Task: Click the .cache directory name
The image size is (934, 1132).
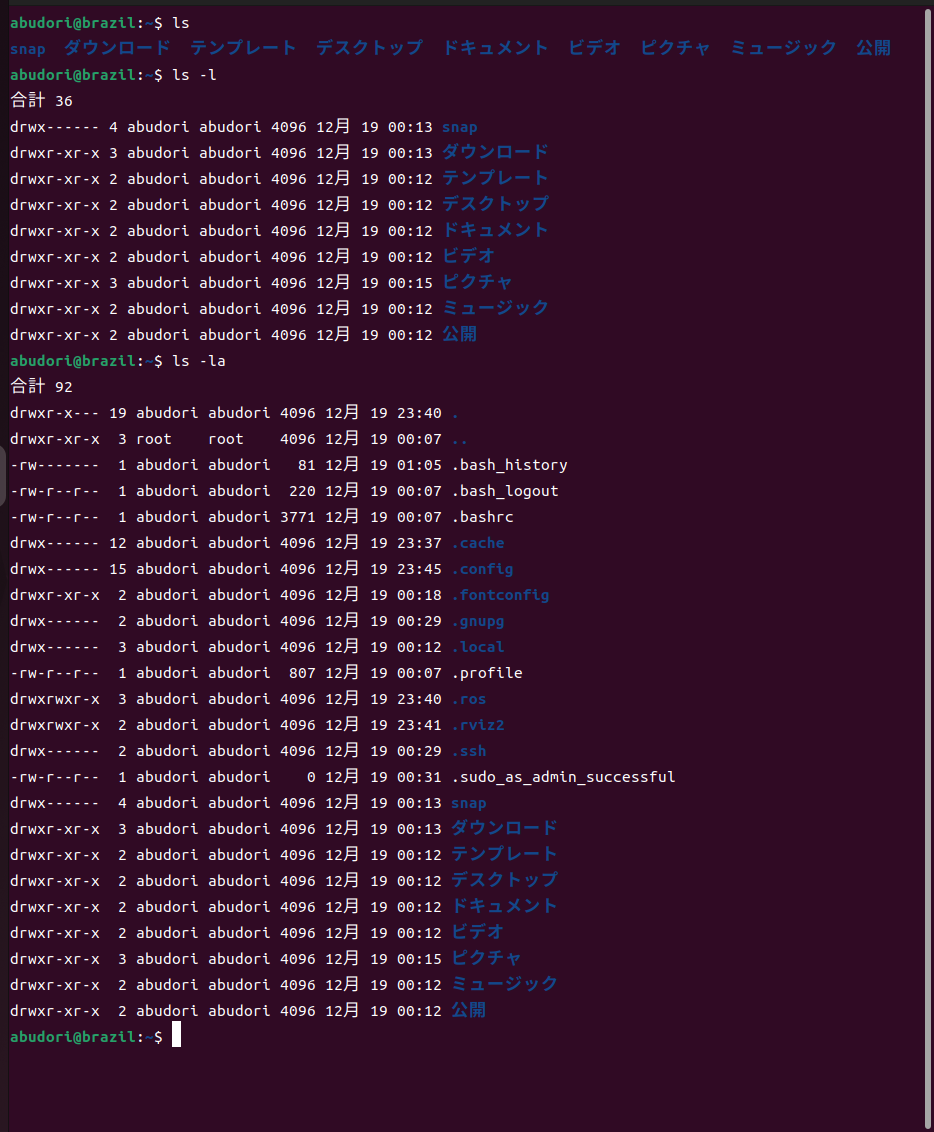Action: click(x=478, y=543)
